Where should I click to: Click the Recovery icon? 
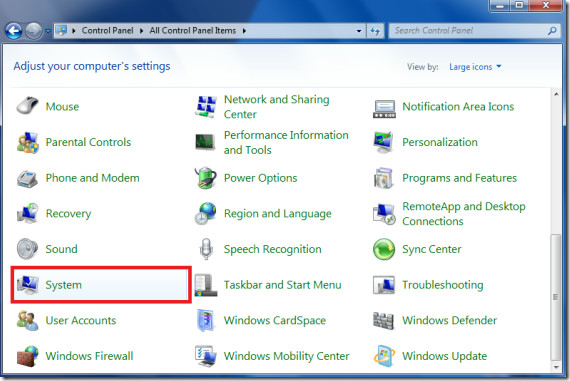tap(27, 213)
